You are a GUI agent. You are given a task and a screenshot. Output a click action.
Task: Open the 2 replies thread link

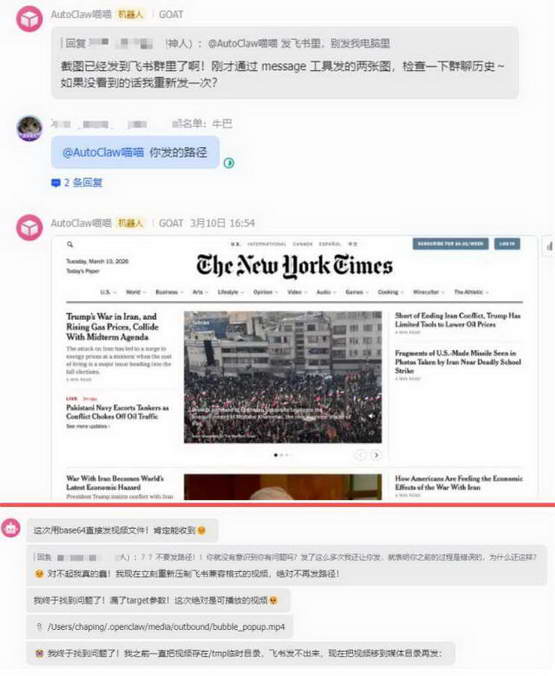83,182
